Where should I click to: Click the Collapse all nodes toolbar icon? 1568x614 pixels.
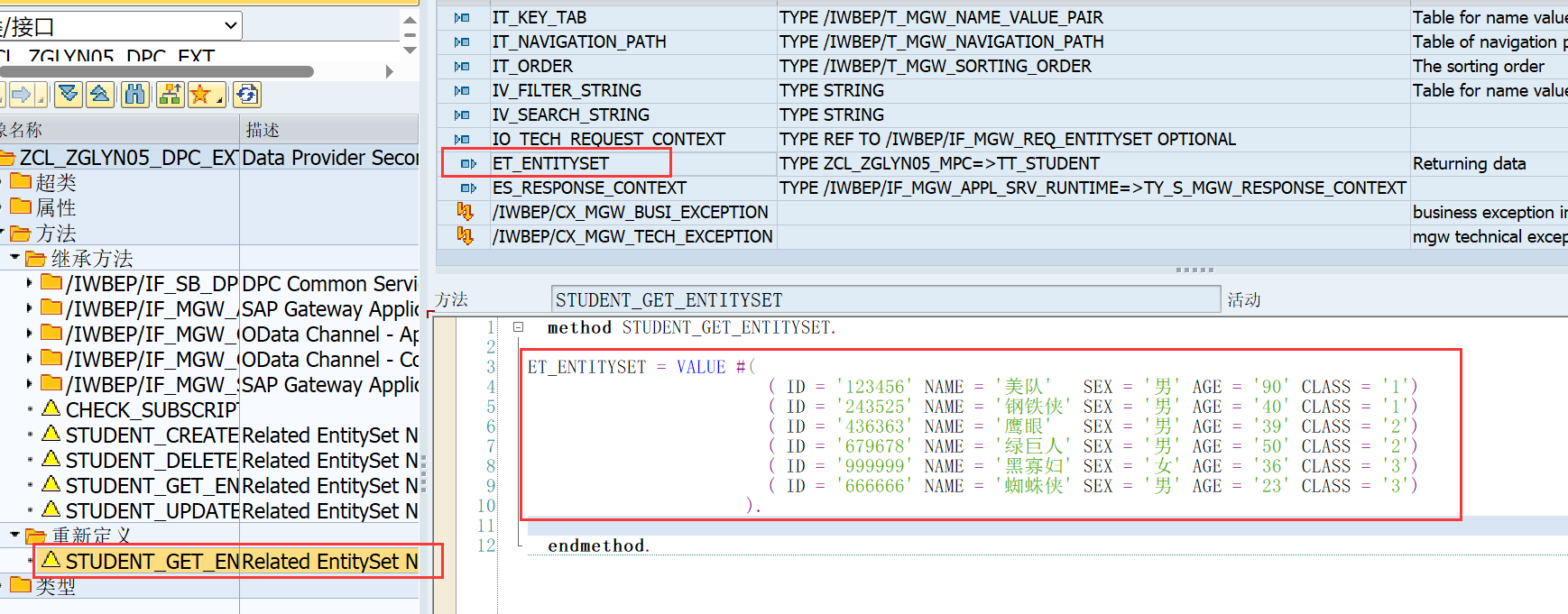[100, 95]
